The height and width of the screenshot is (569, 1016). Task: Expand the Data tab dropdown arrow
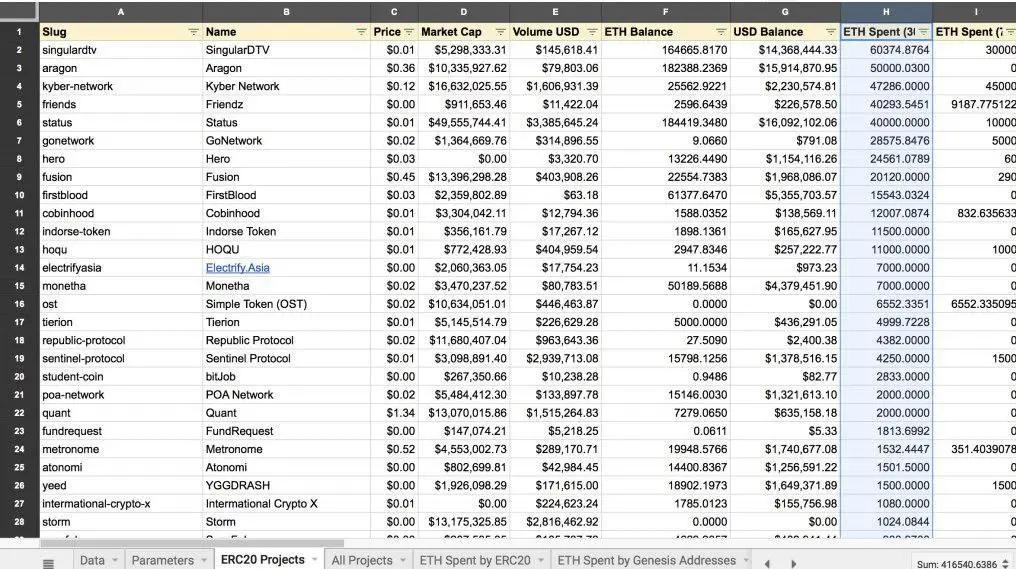[115, 561]
